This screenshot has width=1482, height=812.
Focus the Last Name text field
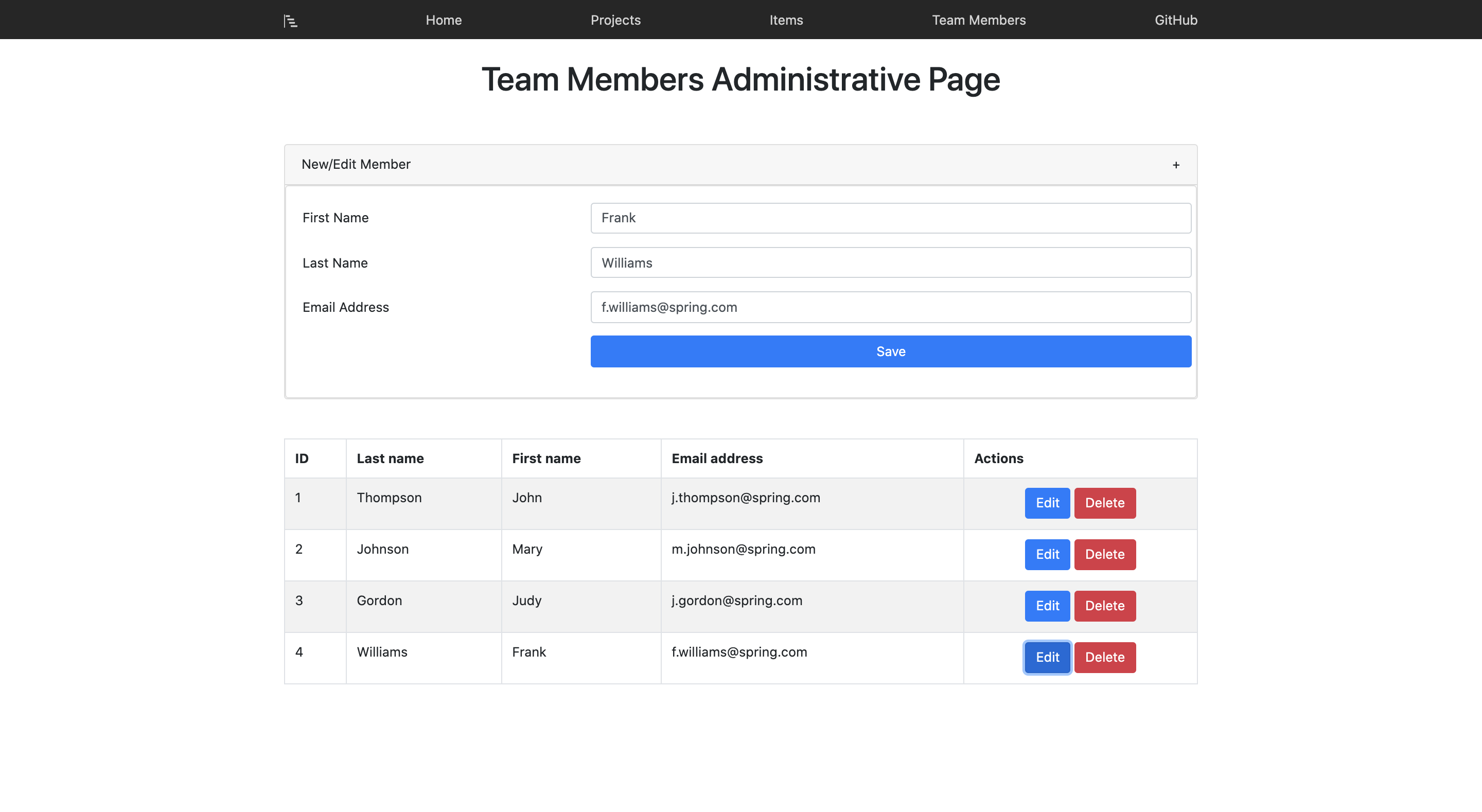(x=890, y=263)
